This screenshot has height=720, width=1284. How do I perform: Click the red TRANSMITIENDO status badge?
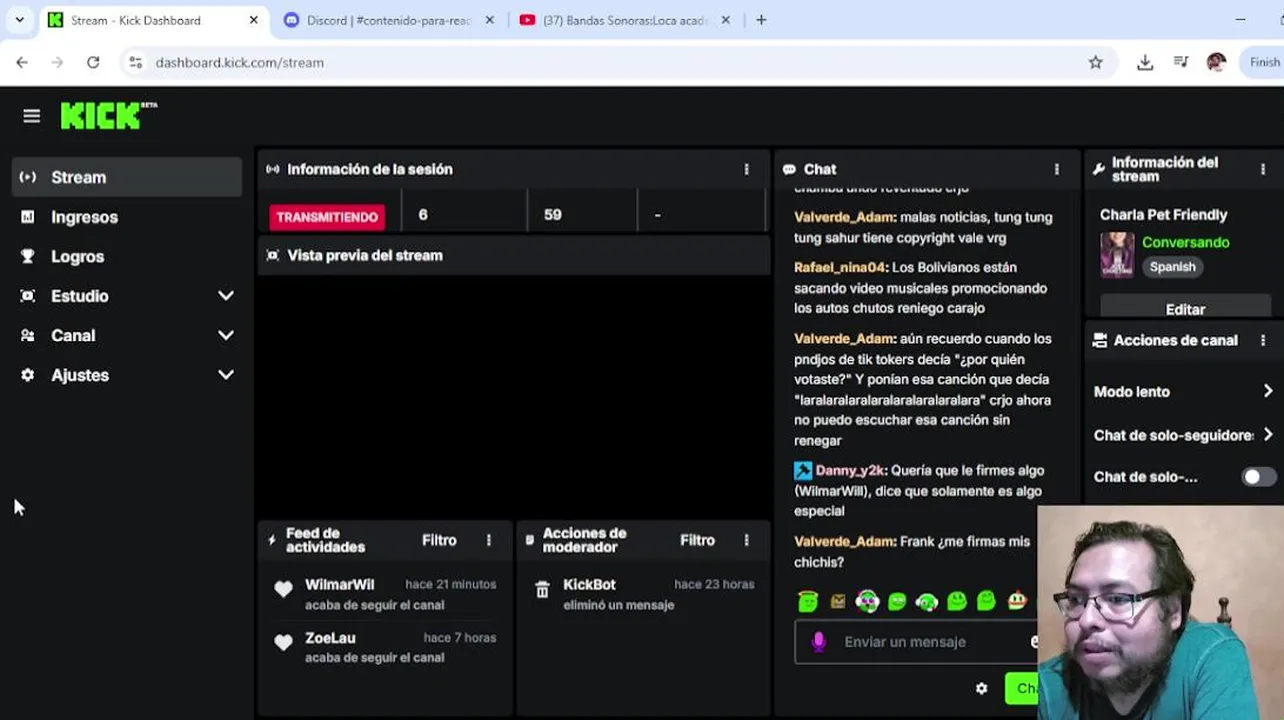(x=327, y=216)
